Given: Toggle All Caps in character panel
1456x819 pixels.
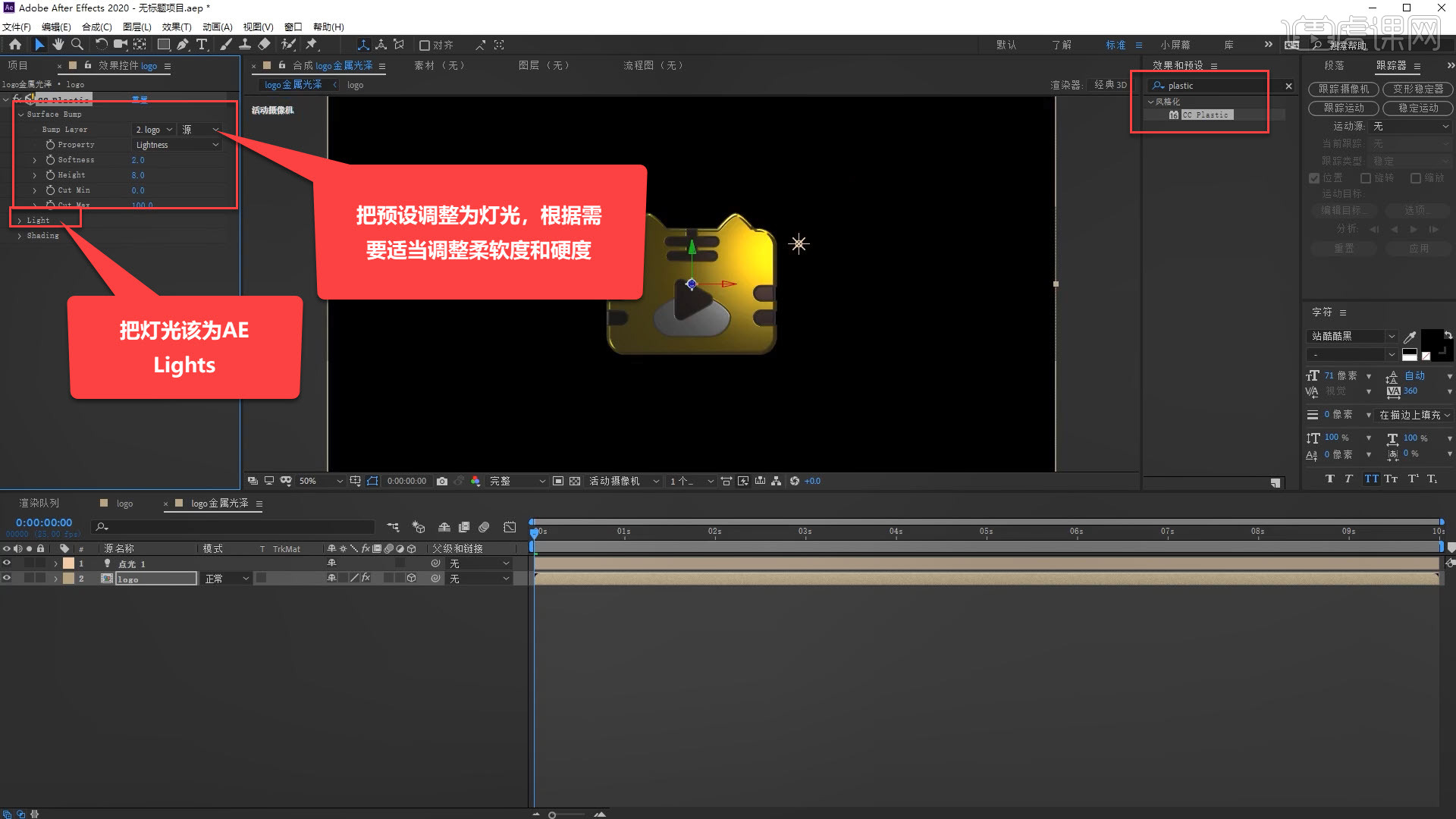Looking at the screenshot, I should 1371,479.
